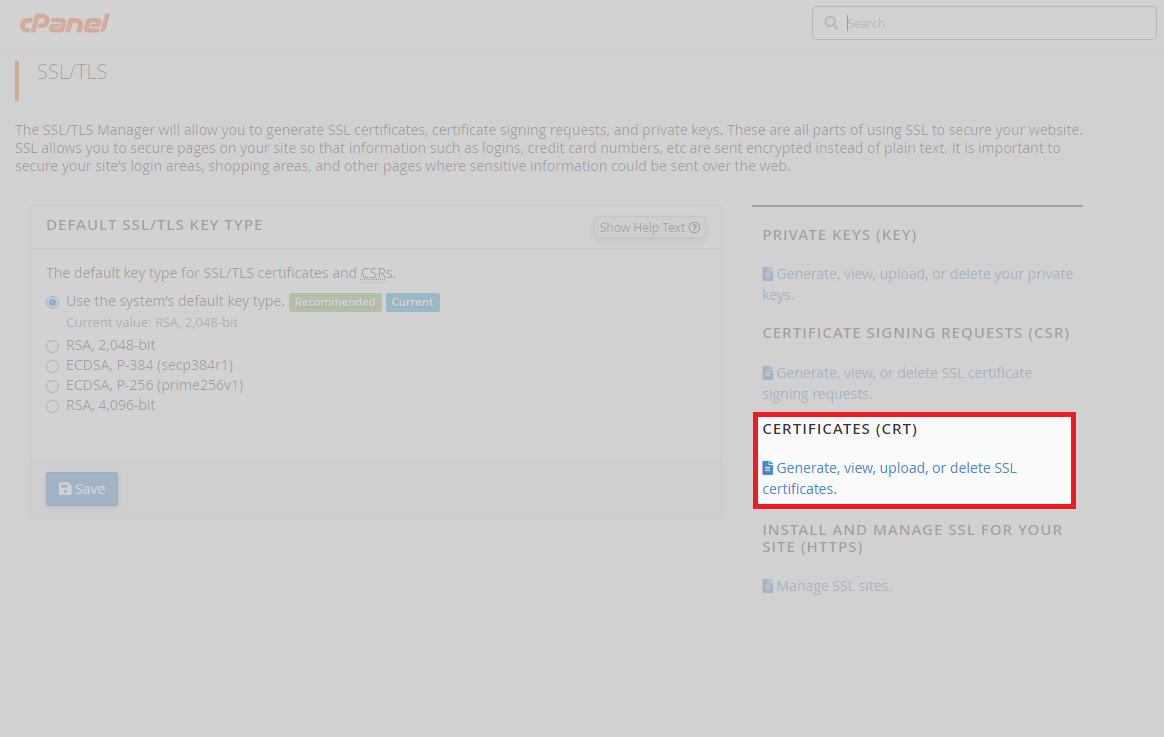Click the Current badge
This screenshot has width=1164, height=737.
coord(413,302)
